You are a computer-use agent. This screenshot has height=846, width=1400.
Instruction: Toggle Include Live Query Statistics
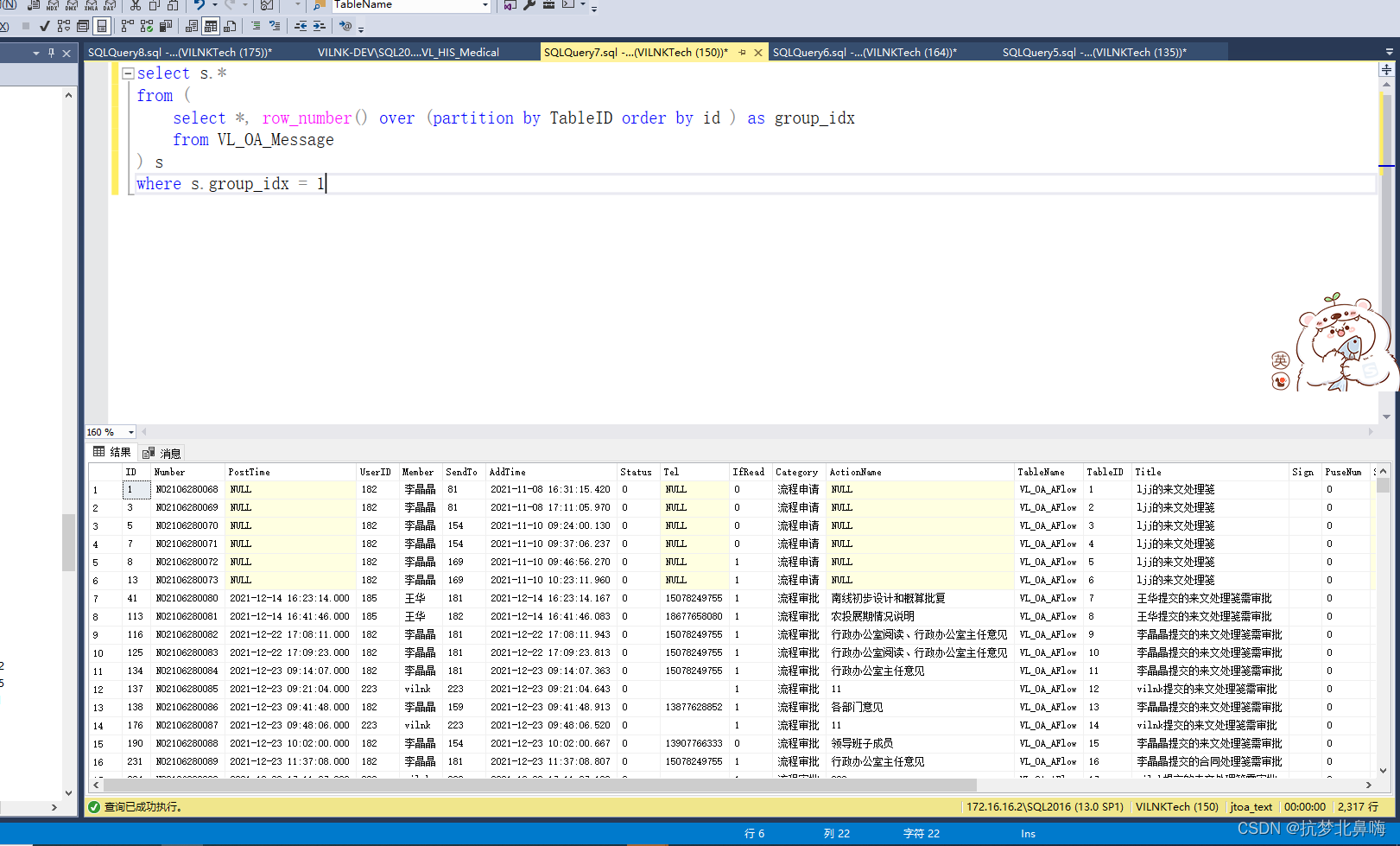(x=147, y=26)
